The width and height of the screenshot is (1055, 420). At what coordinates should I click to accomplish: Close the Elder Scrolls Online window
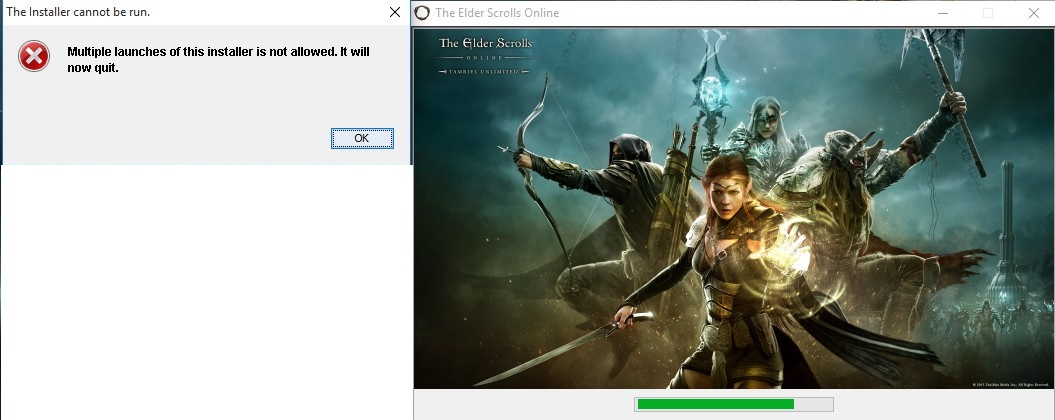(x=1033, y=13)
